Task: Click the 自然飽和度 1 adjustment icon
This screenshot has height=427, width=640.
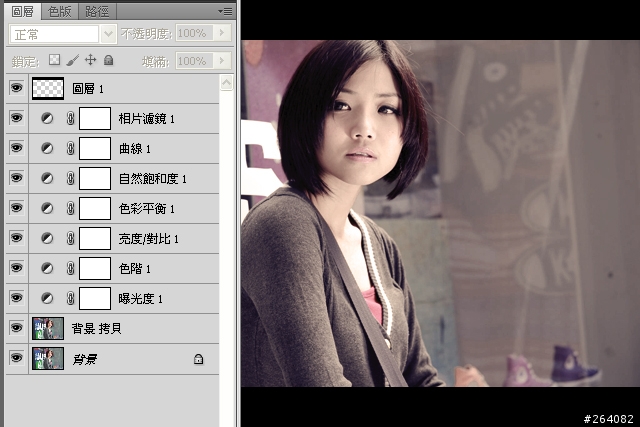Action: pos(47,178)
